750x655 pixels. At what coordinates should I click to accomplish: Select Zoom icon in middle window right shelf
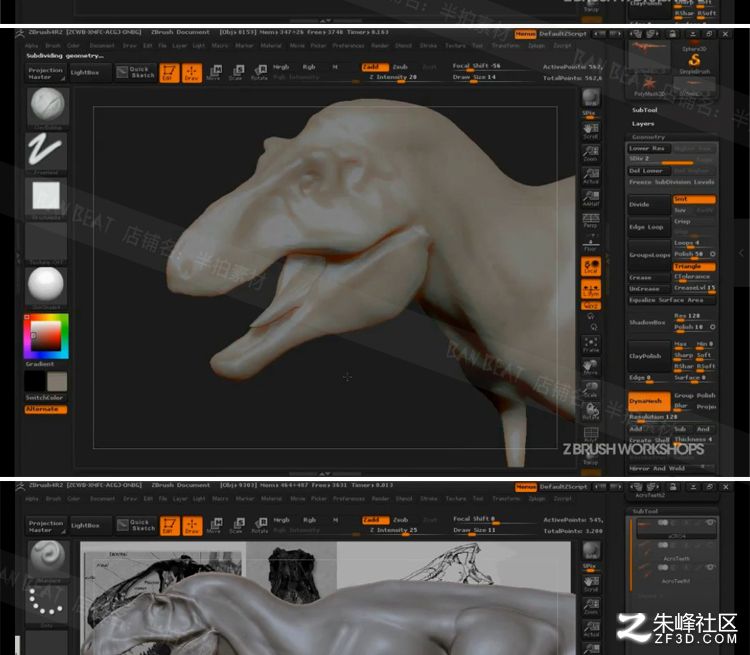[591, 153]
